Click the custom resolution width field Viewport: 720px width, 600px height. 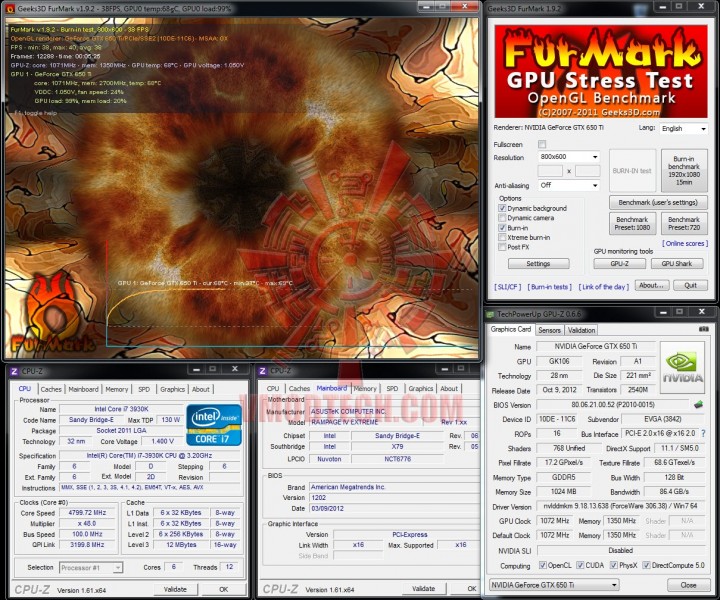550,171
